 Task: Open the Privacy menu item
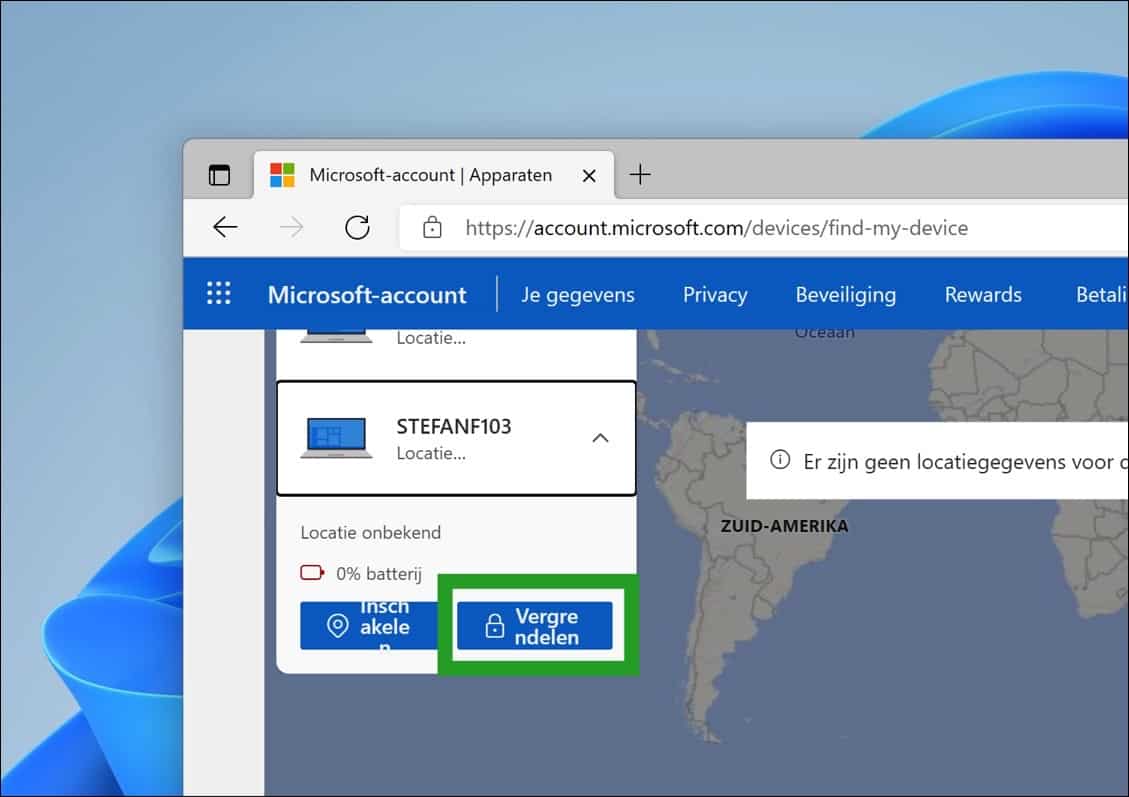tap(714, 294)
